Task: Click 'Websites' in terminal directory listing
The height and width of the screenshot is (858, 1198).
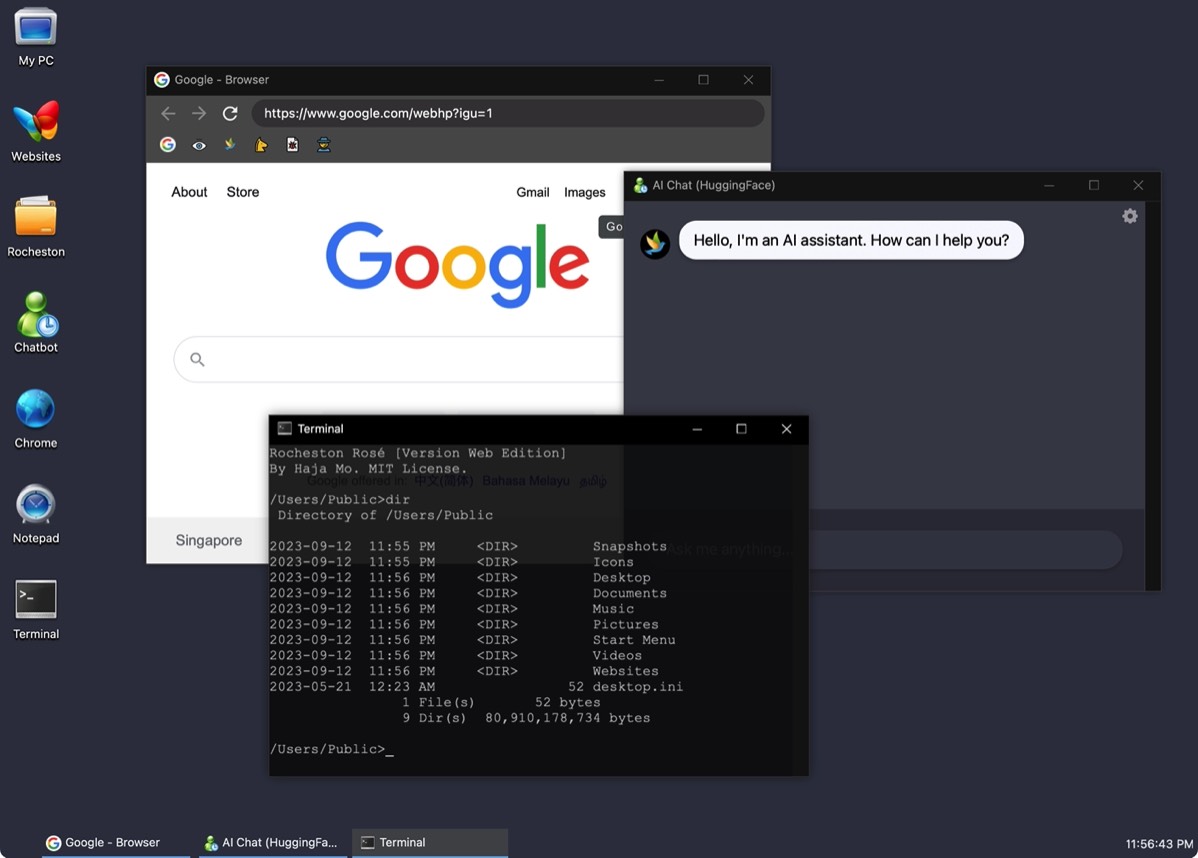Action: point(625,671)
